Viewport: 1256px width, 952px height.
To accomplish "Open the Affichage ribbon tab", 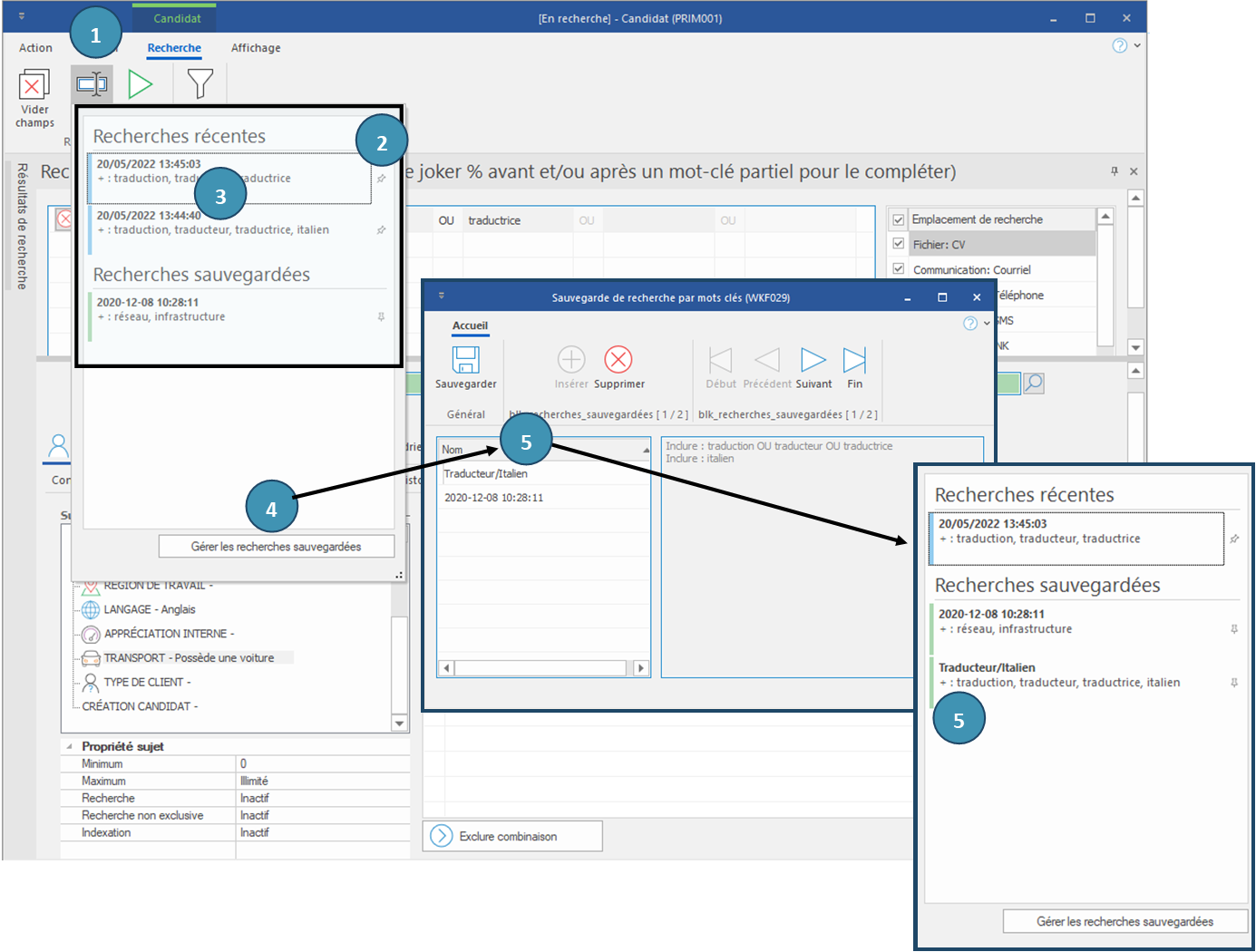I will pos(256,48).
